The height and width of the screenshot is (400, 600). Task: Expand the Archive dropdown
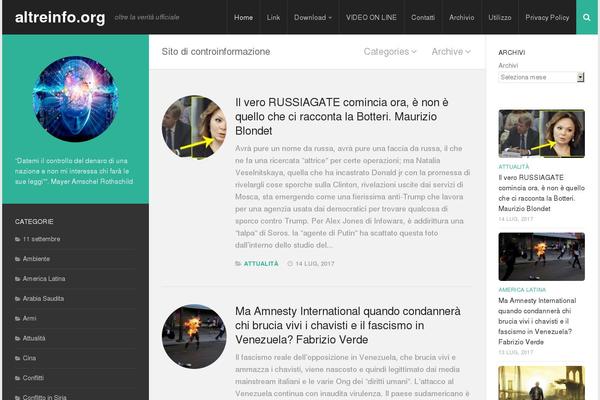451,52
